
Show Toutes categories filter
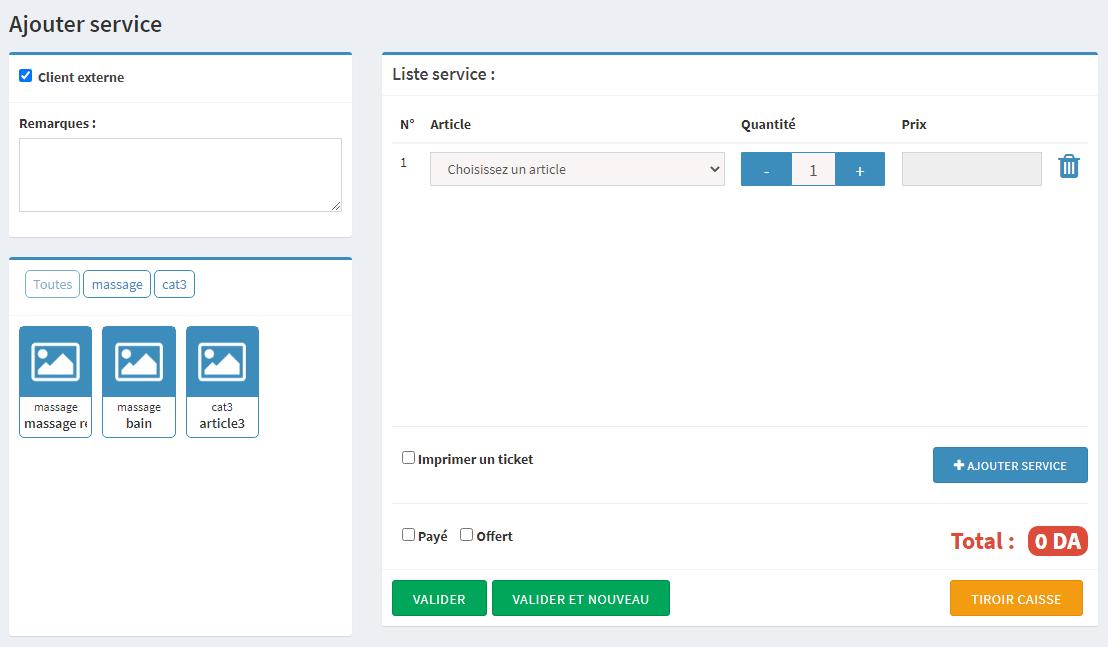pos(53,285)
